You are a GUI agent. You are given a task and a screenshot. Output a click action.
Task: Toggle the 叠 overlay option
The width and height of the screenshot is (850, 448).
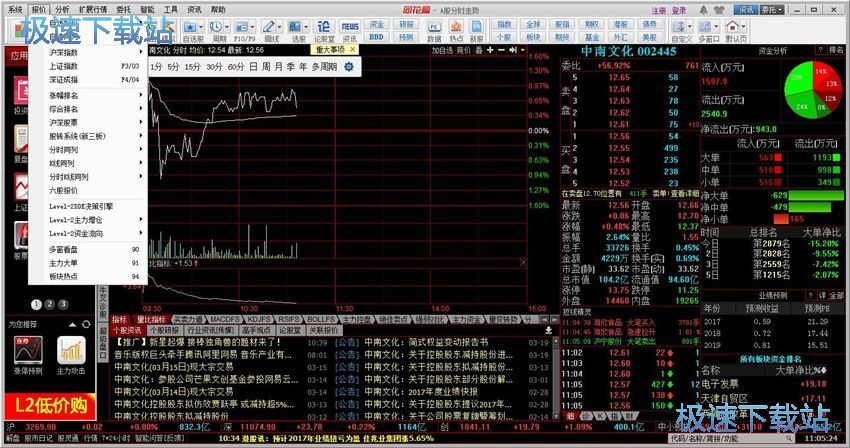coord(479,50)
